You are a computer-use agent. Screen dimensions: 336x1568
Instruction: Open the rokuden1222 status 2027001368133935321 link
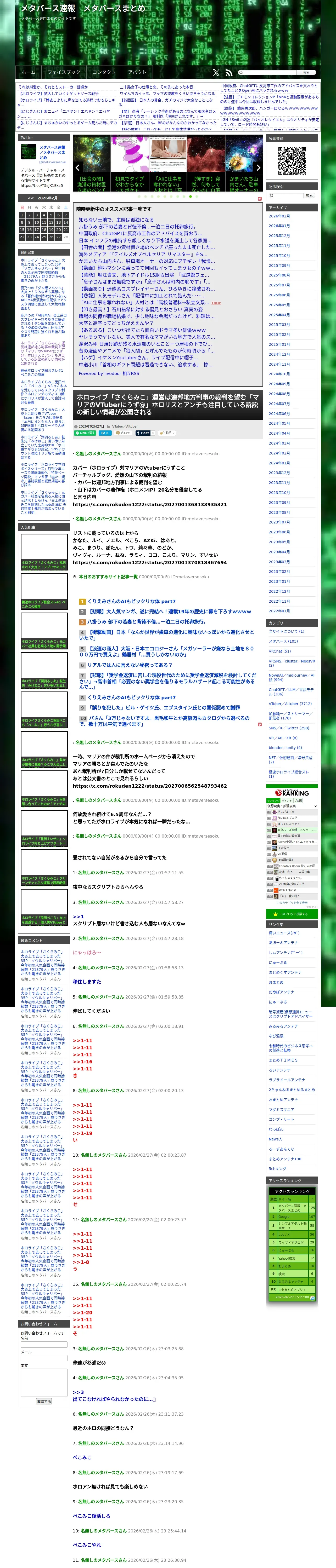pos(149,505)
